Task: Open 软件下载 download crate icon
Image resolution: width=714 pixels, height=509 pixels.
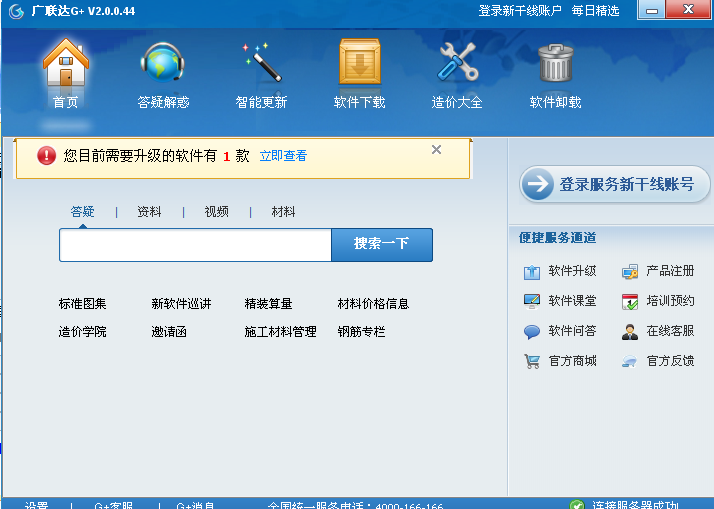Action: point(359,61)
